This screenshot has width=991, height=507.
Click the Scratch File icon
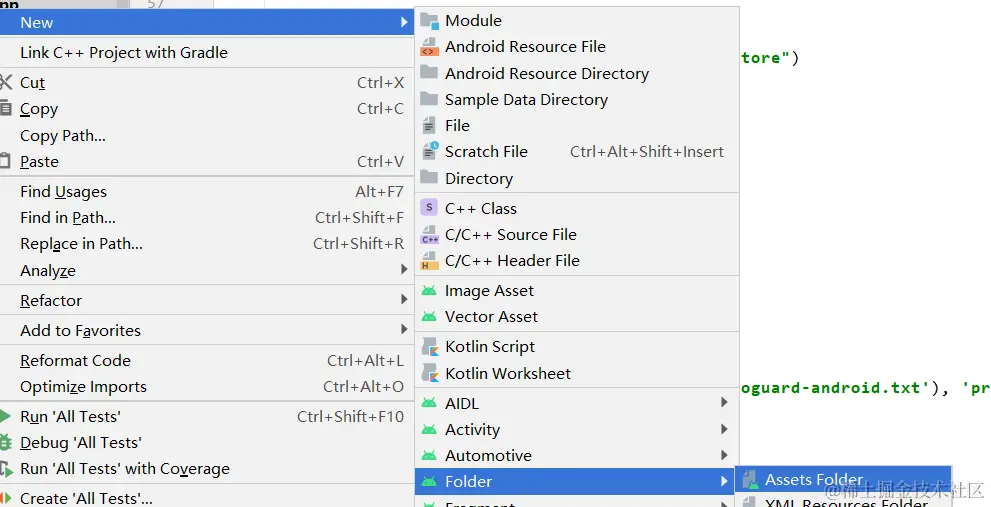pyautogui.click(x=429, y=152)
